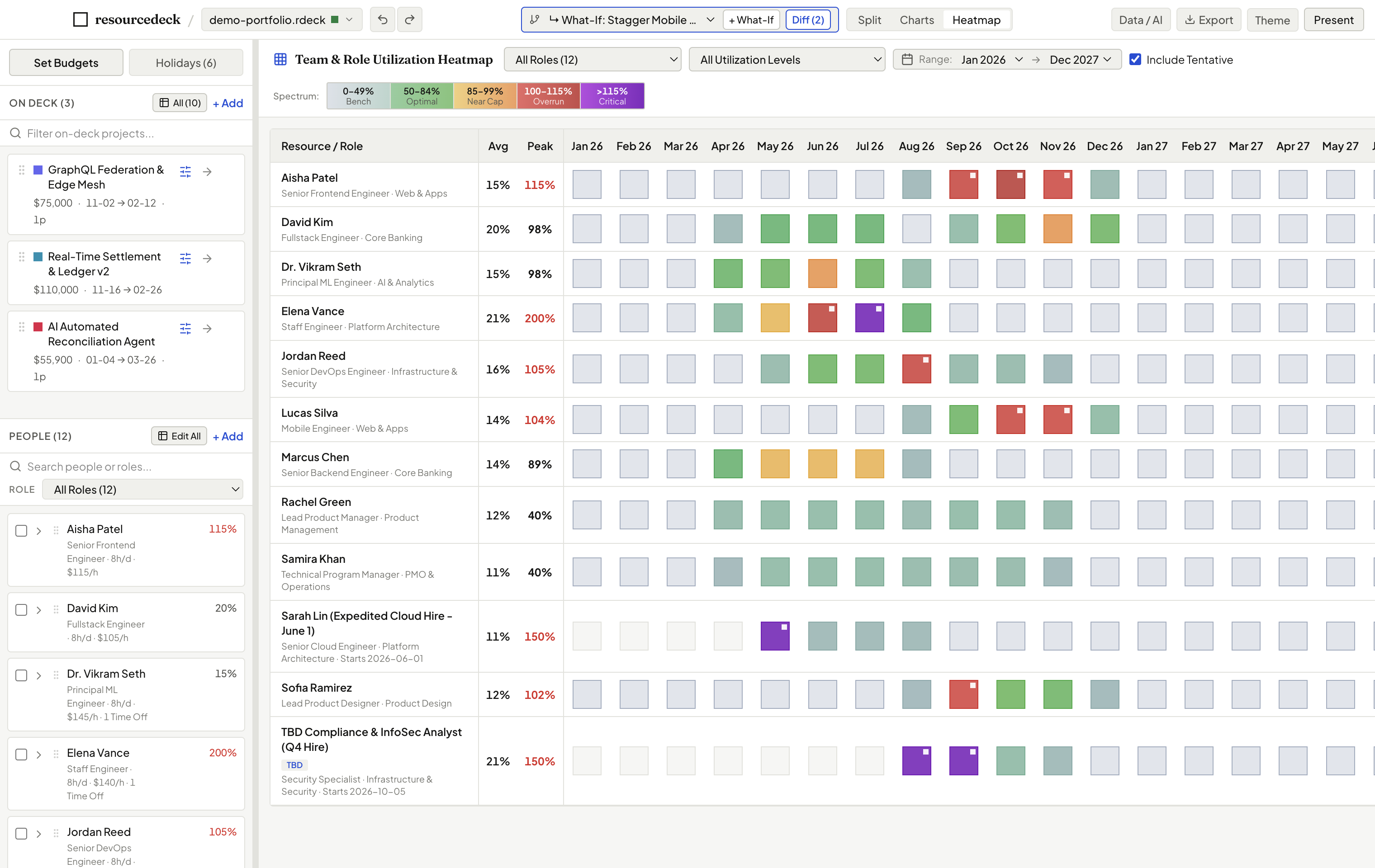The image size is (1375, 868).
Task: Click the Diff (2) button
Action: coord(807,20)
